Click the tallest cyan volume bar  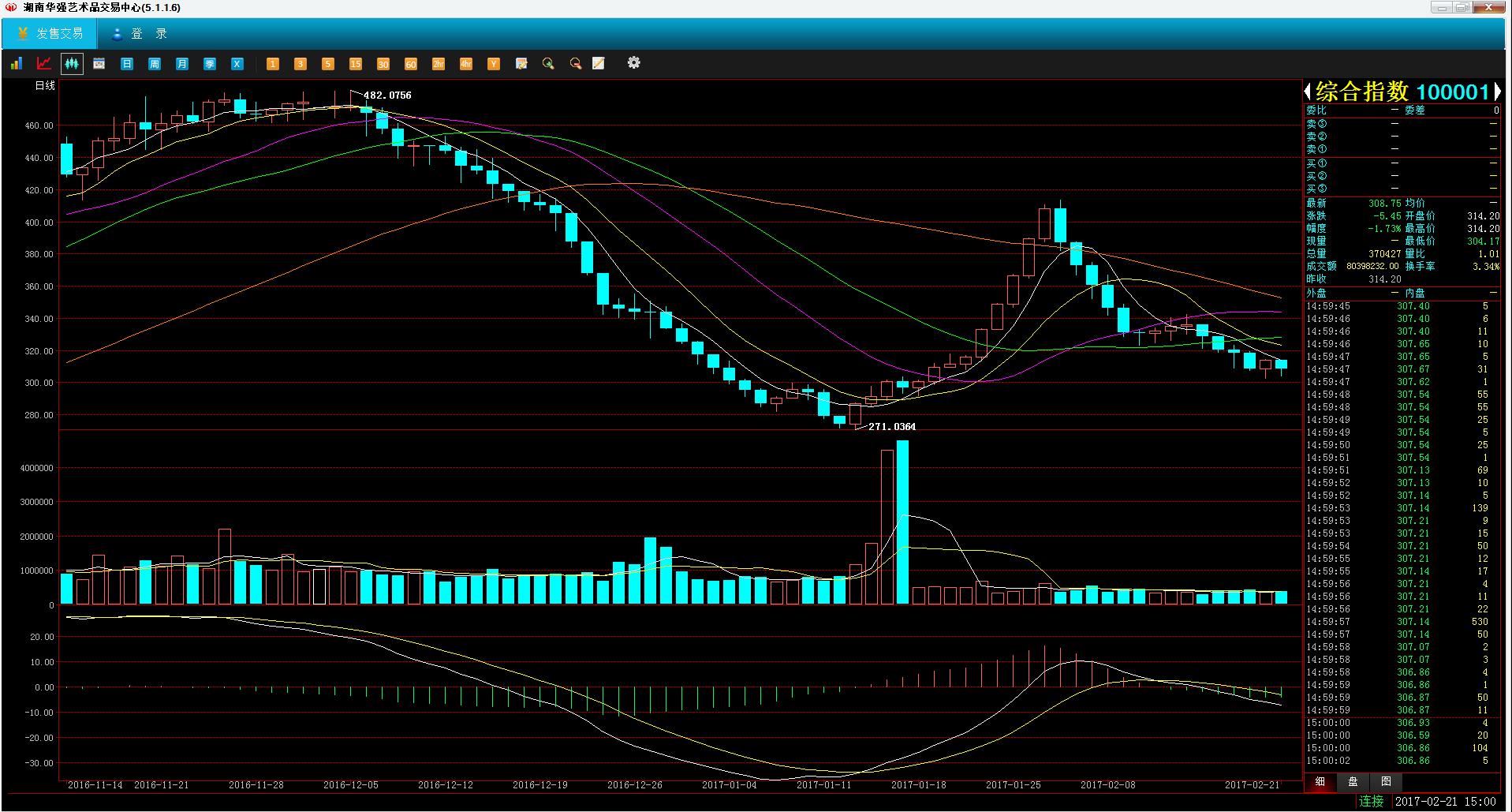point(902,522)
